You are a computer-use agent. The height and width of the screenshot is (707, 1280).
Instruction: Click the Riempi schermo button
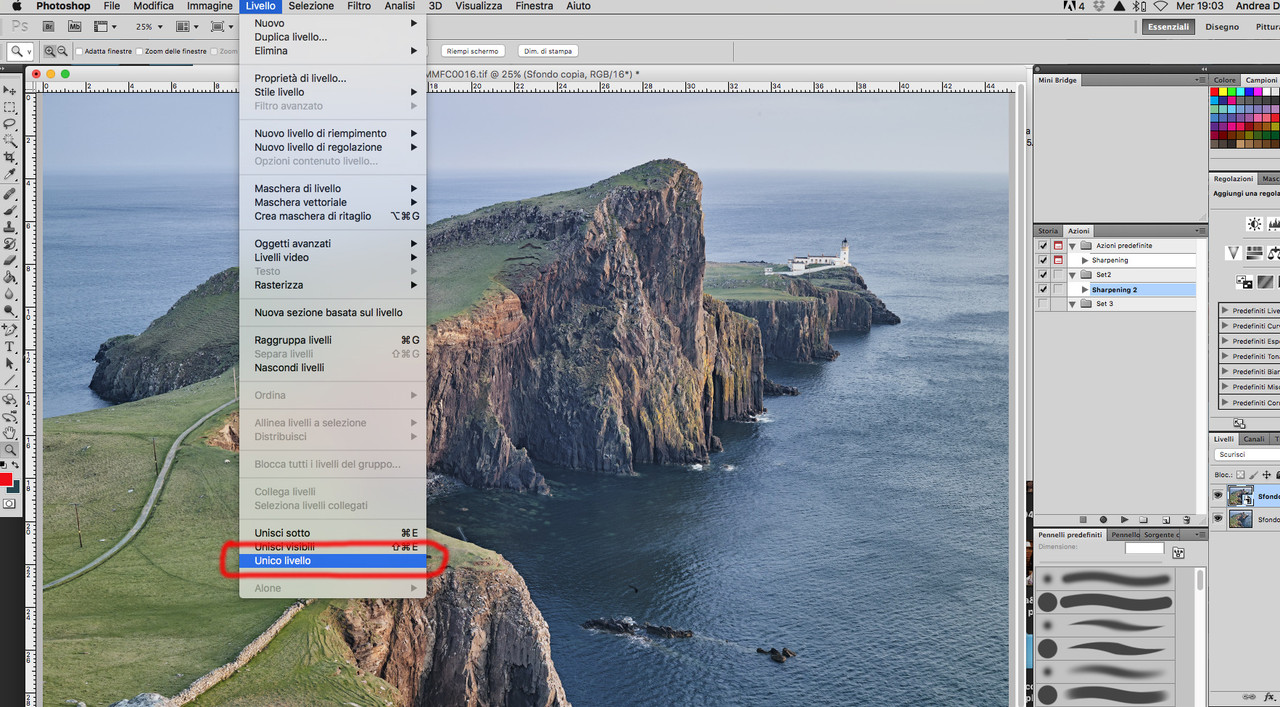472,51
